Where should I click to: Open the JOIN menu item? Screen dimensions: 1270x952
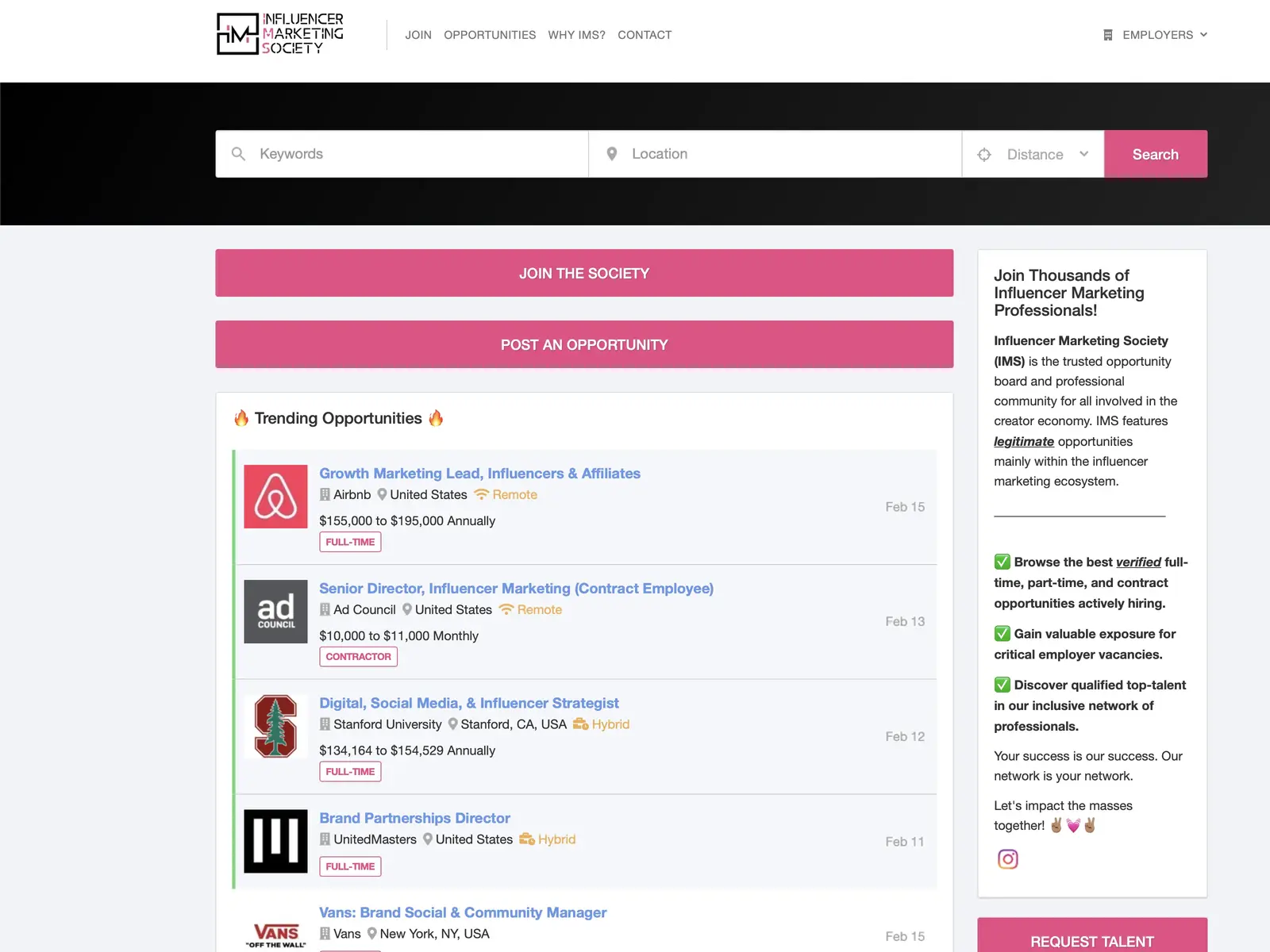418,35
